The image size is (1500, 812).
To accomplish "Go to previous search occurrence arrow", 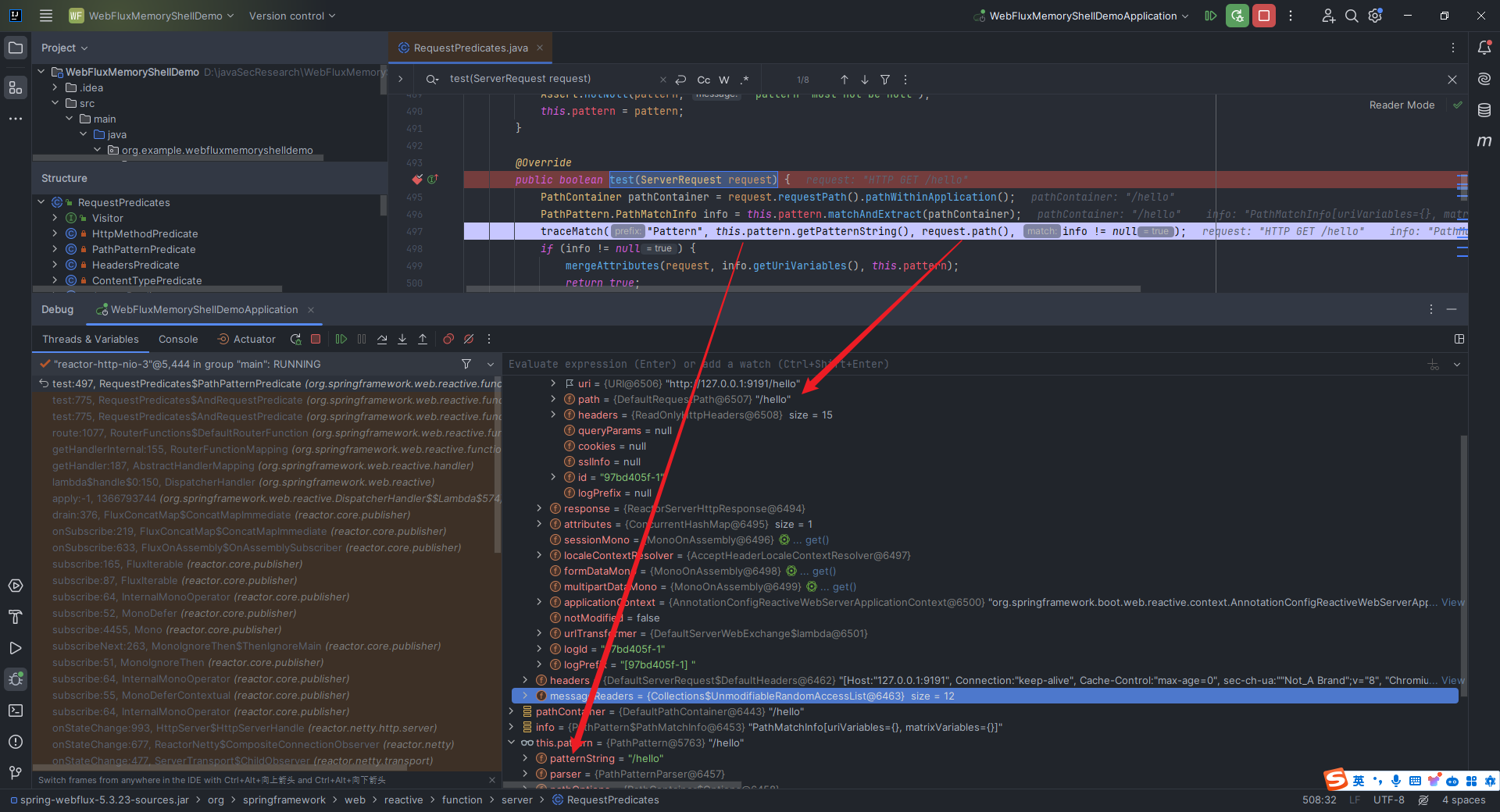I will pos(845,80).
